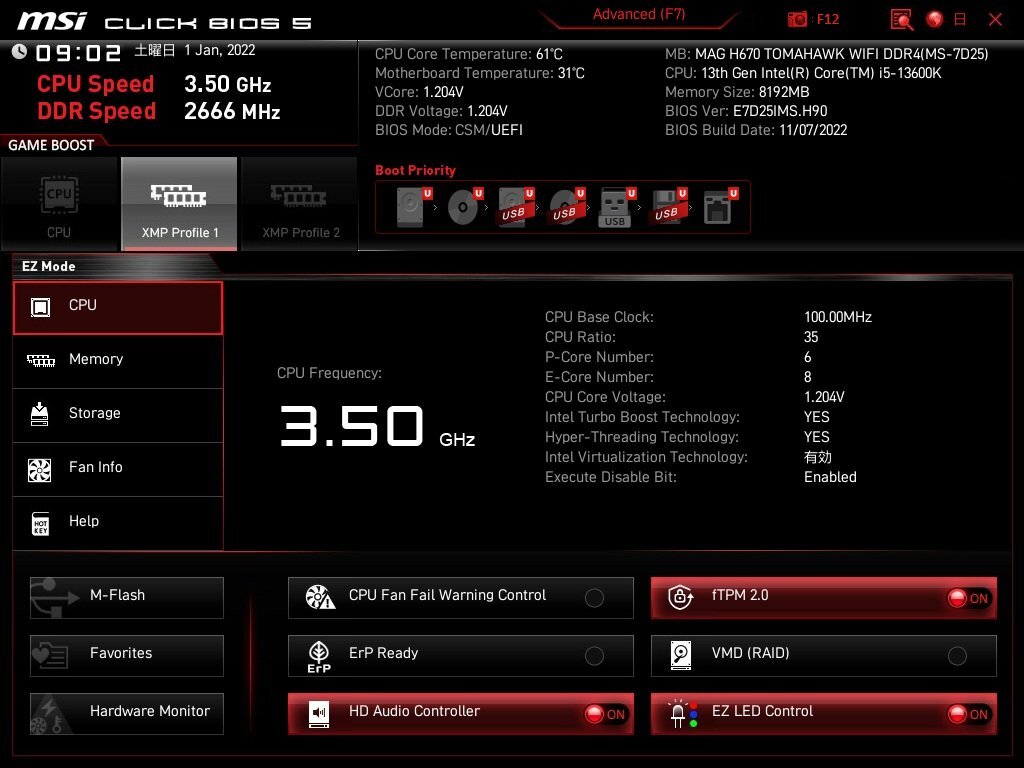Image resolution: width=1024 pixels, height=768 pixels.
Task: Select the optical disc boot device icon
Action: pos(463,207)
